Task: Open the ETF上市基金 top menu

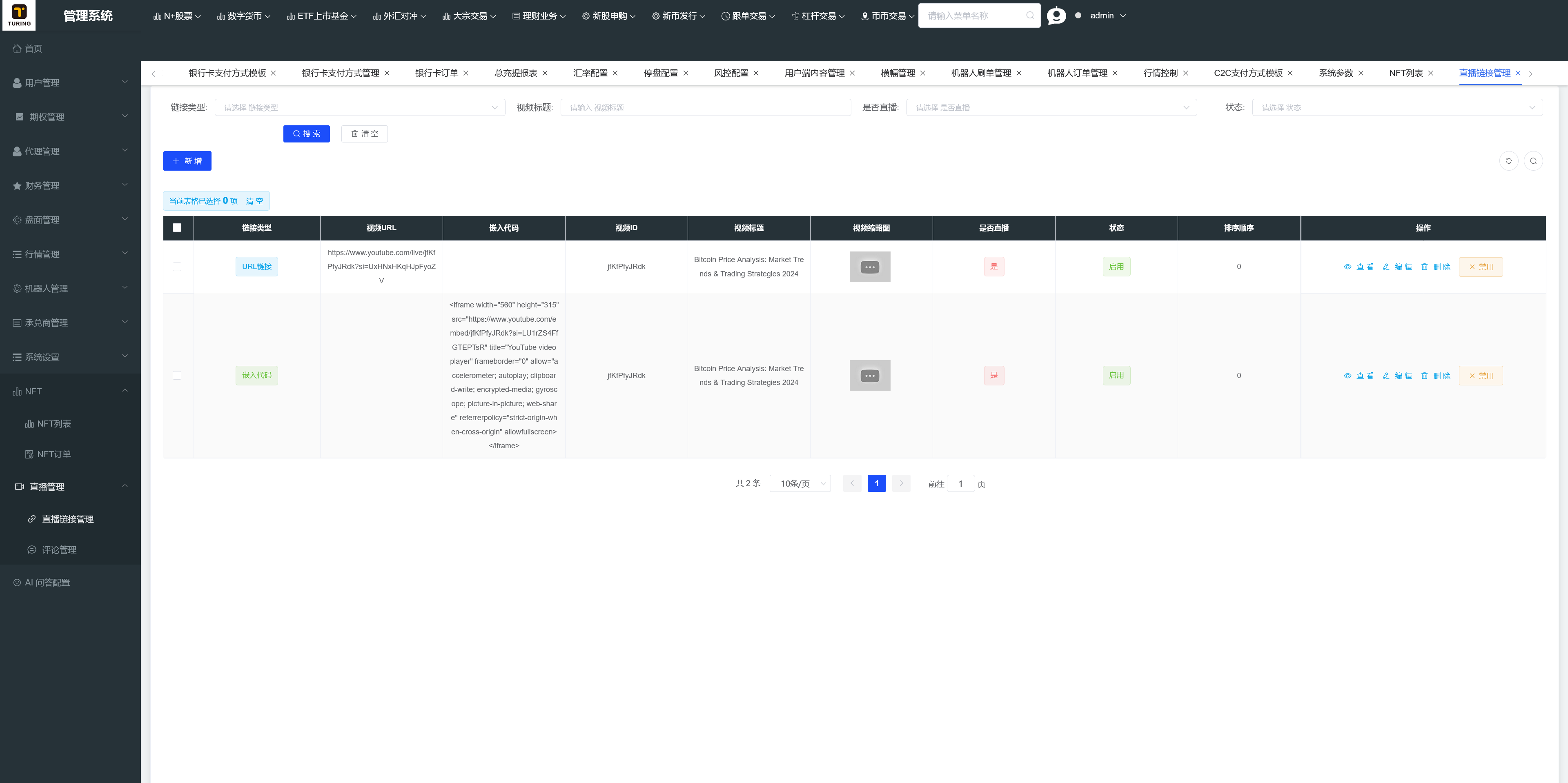Action: point(321,16)
